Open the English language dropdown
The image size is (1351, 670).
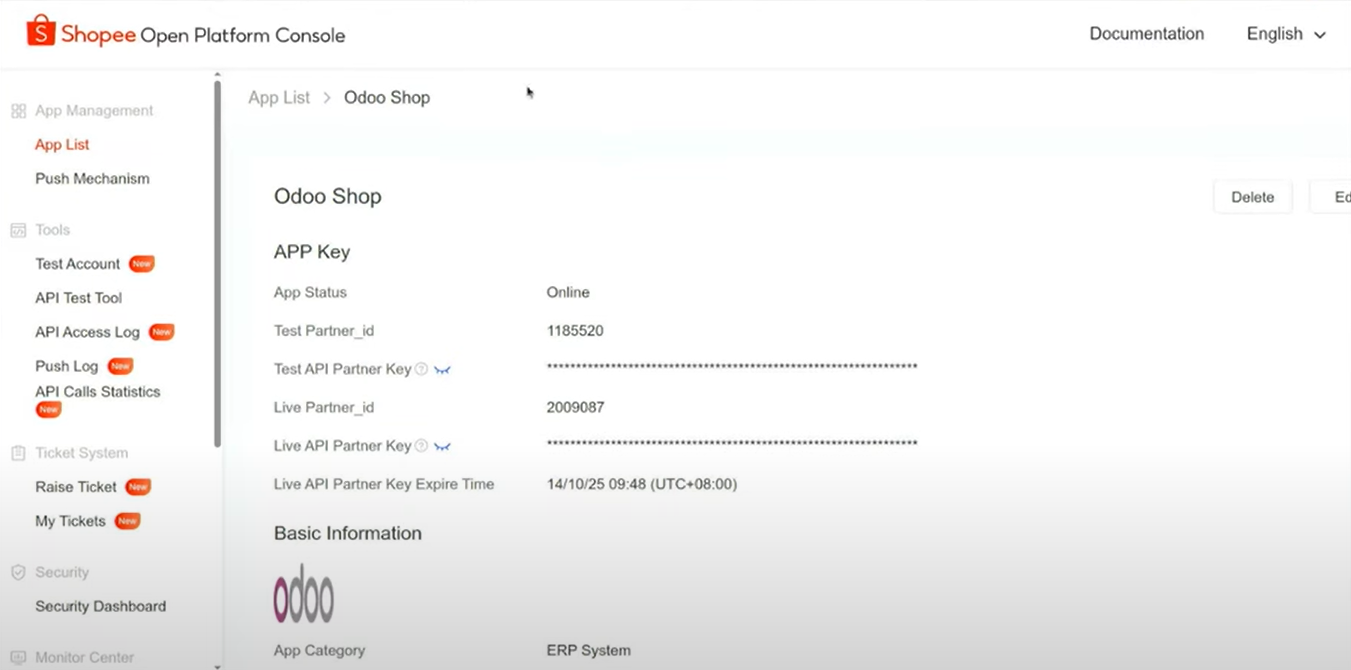click(x=1286, y=34)
